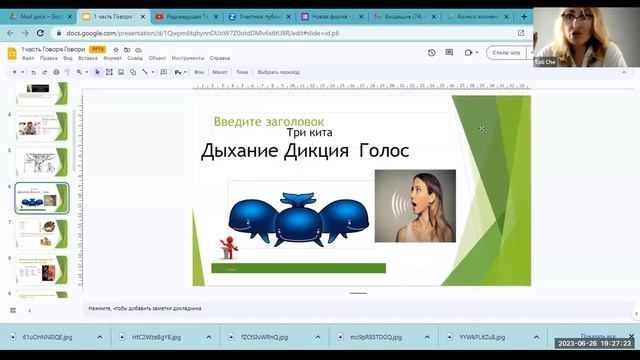Open the Слайд menu
Image resolution: width=640 pixels, height=360 pixels.
click(x=135, y=58)
